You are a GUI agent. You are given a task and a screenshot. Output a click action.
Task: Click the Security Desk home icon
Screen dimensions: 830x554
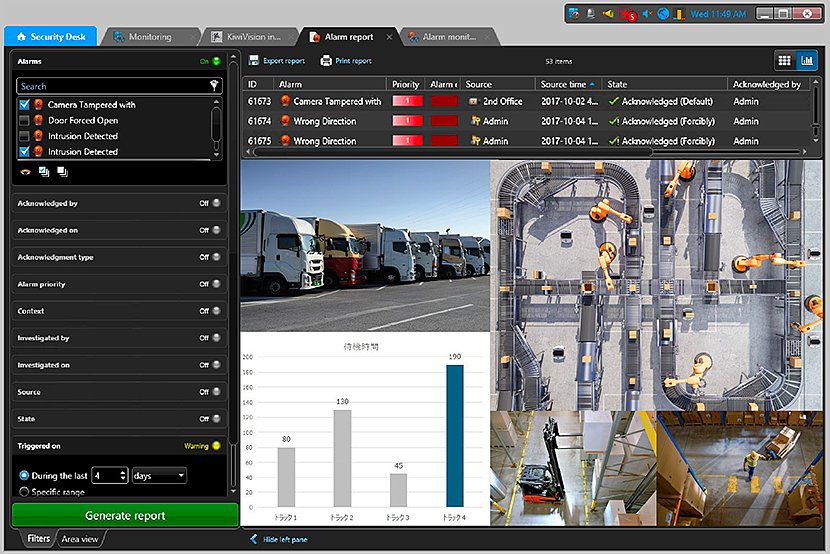pyautogui.click(x=21, y=37)
